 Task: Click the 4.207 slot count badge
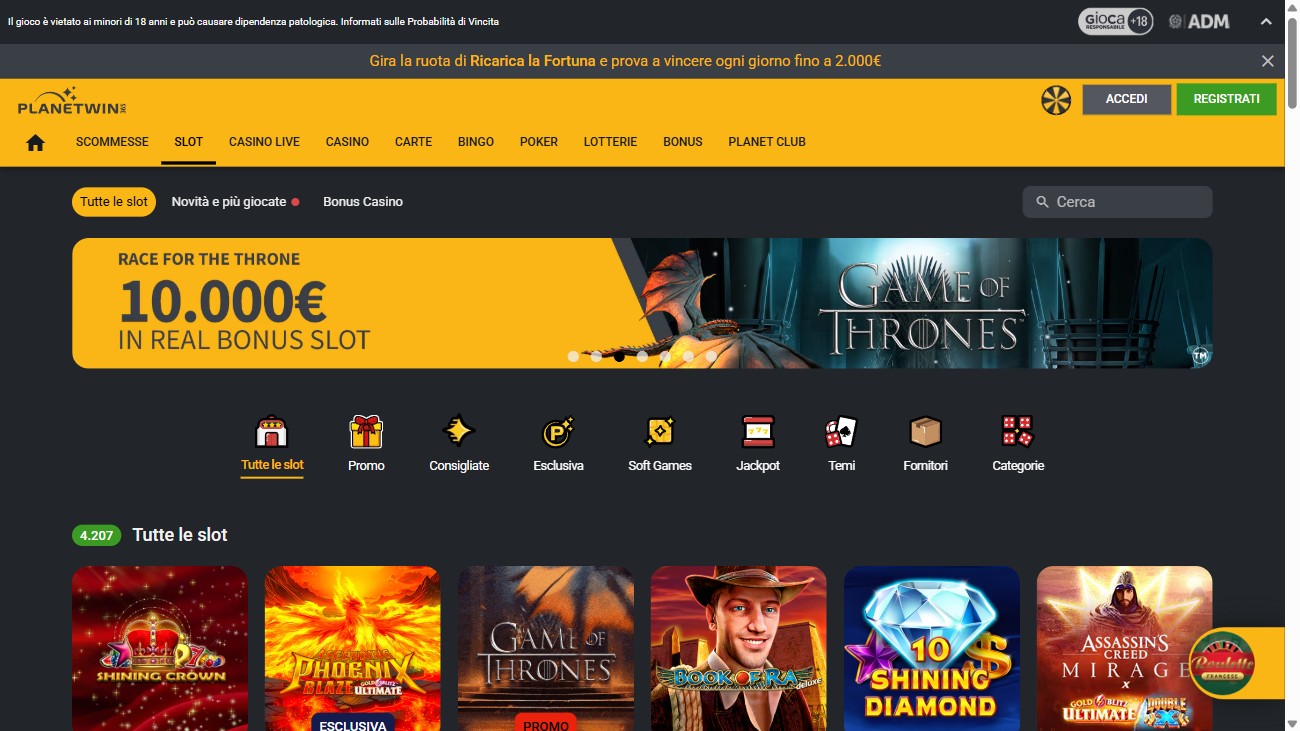[96, 535]
